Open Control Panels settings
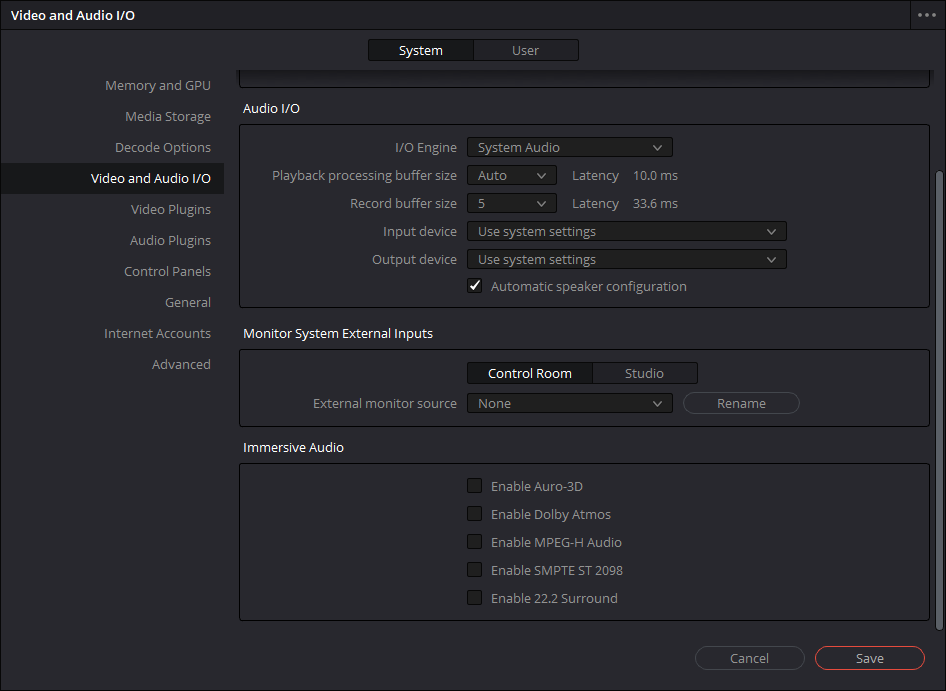 tap(167, 272)
